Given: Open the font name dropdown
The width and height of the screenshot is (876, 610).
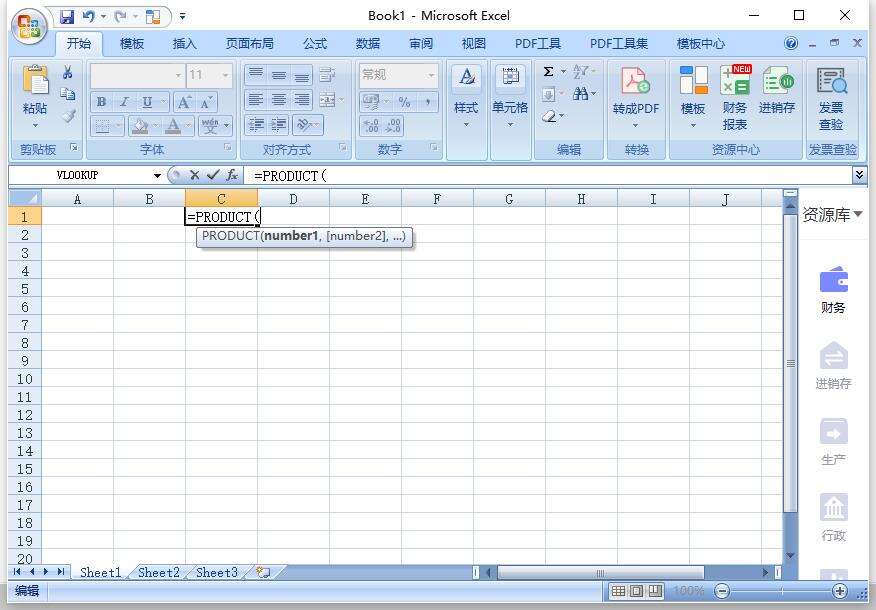Looking at the screenshot, I should [178, 75].
